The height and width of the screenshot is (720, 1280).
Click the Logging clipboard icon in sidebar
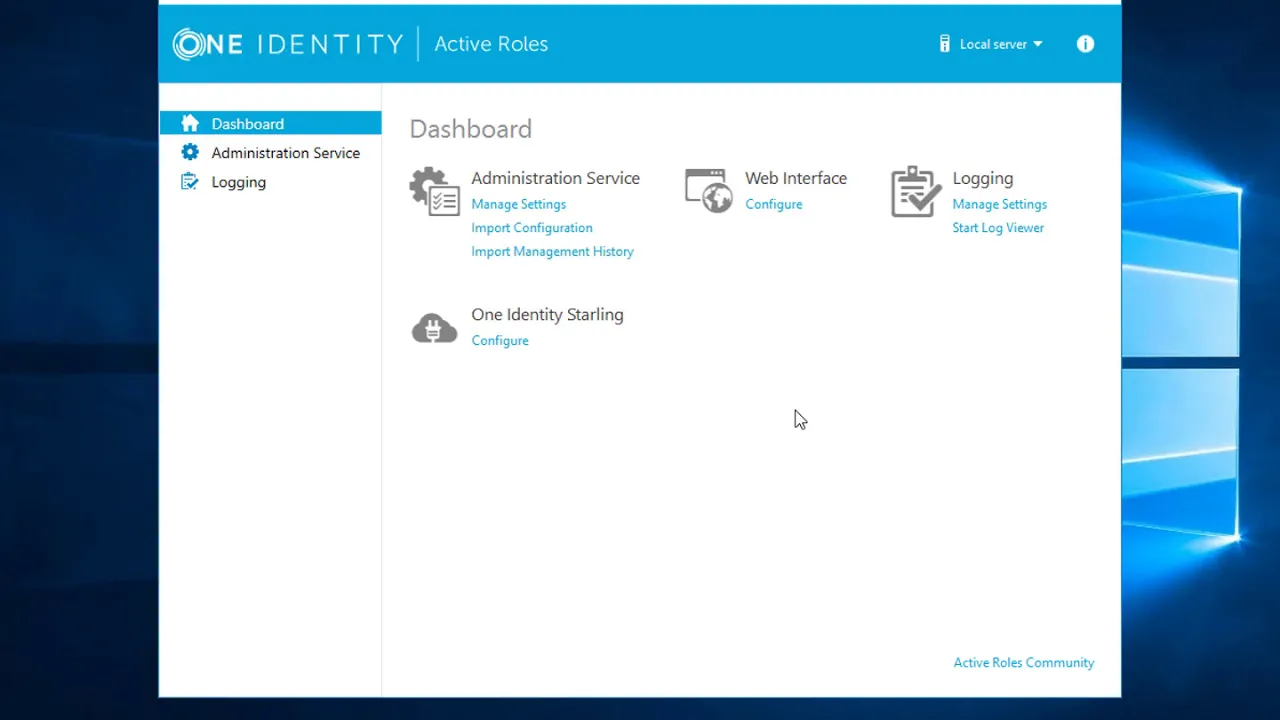(x=190, y=181)
